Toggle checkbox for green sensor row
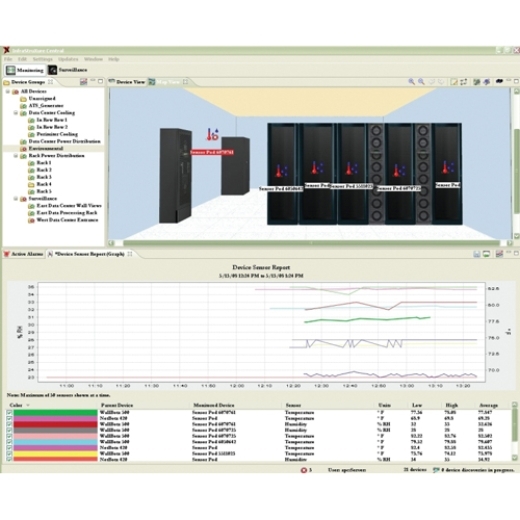 (9, 412)
